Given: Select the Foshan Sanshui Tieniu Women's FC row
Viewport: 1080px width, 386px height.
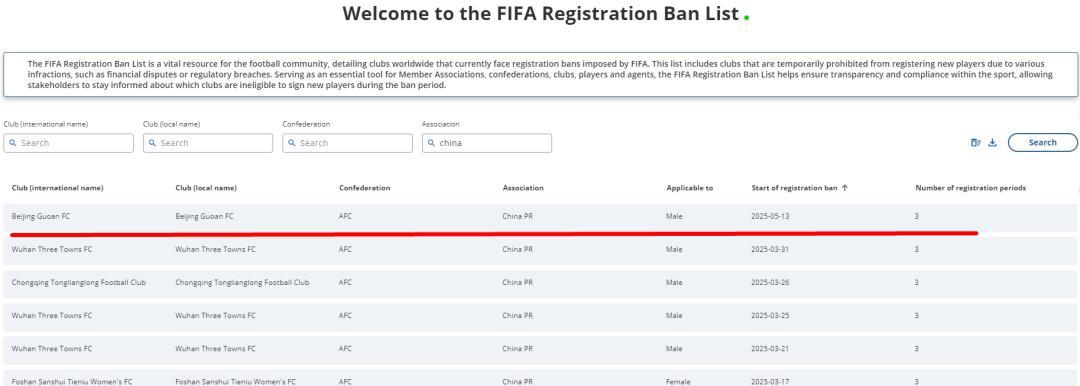Looking at the screenshot, I should pyautogui.click(x=540, y=378).
